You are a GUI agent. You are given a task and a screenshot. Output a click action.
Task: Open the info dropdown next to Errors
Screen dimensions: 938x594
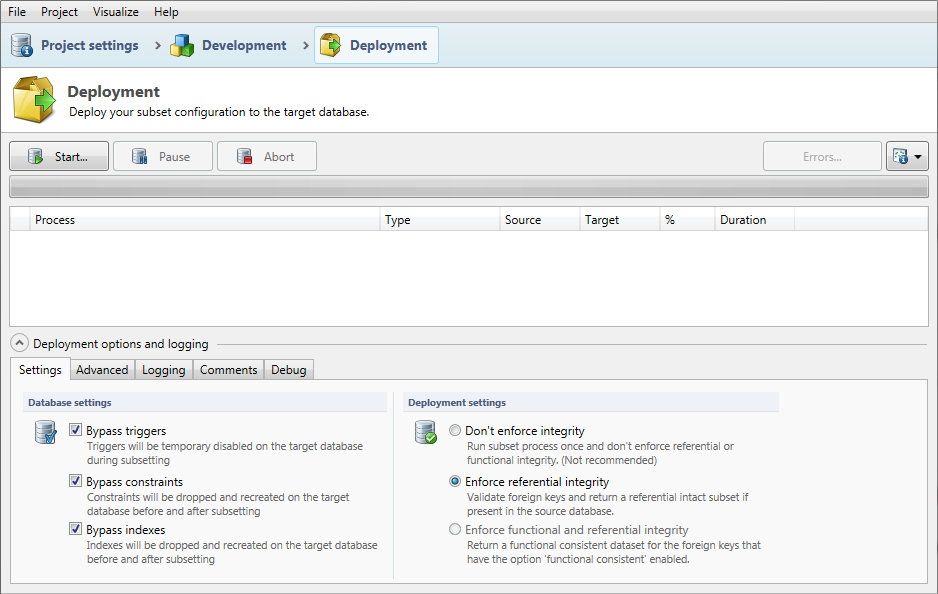907,156
